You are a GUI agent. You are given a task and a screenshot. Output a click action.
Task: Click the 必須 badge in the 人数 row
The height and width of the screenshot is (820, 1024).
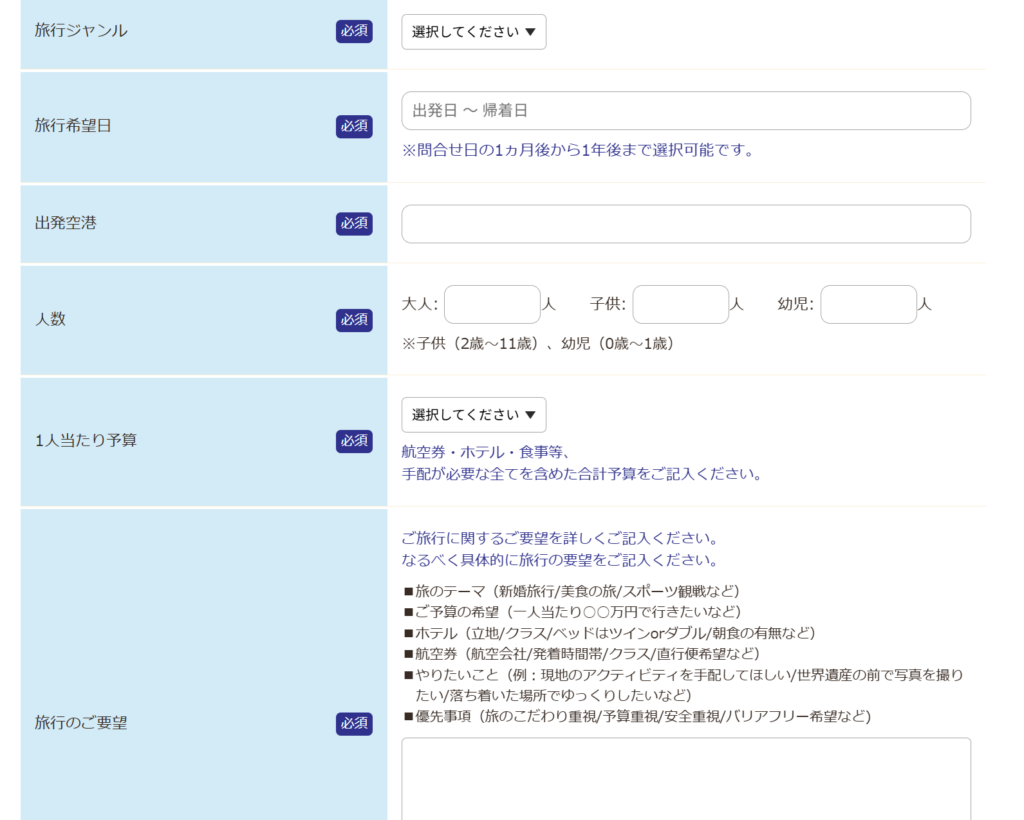click(x=354, y=320)
